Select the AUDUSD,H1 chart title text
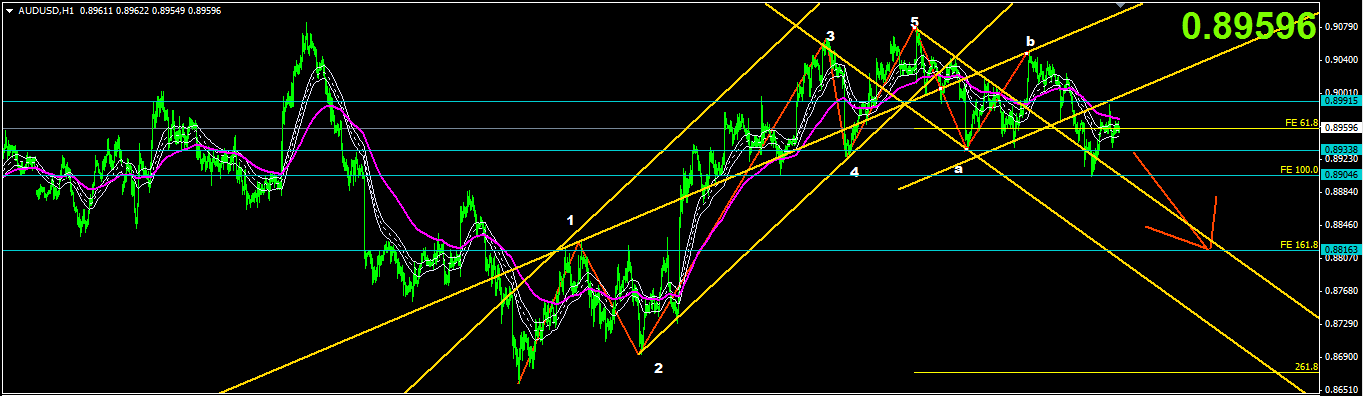 point(46,10)
